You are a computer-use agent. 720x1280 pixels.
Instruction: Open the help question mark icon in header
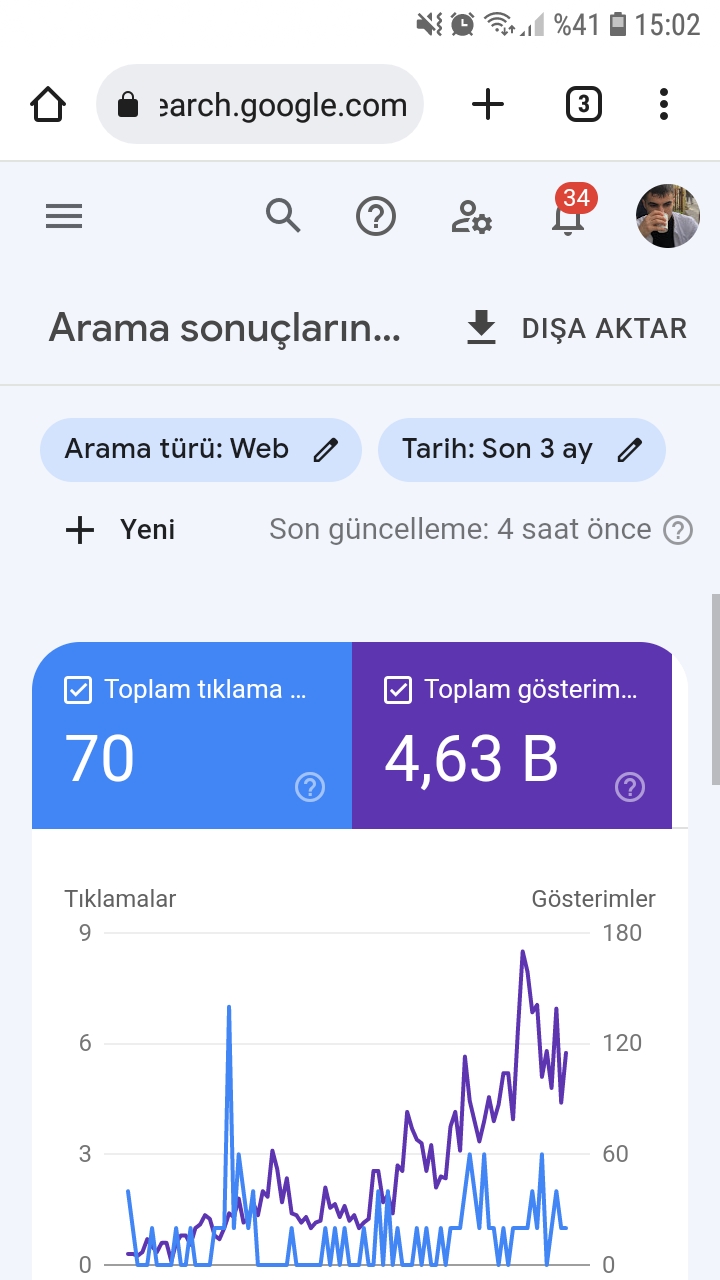[376, 216]
